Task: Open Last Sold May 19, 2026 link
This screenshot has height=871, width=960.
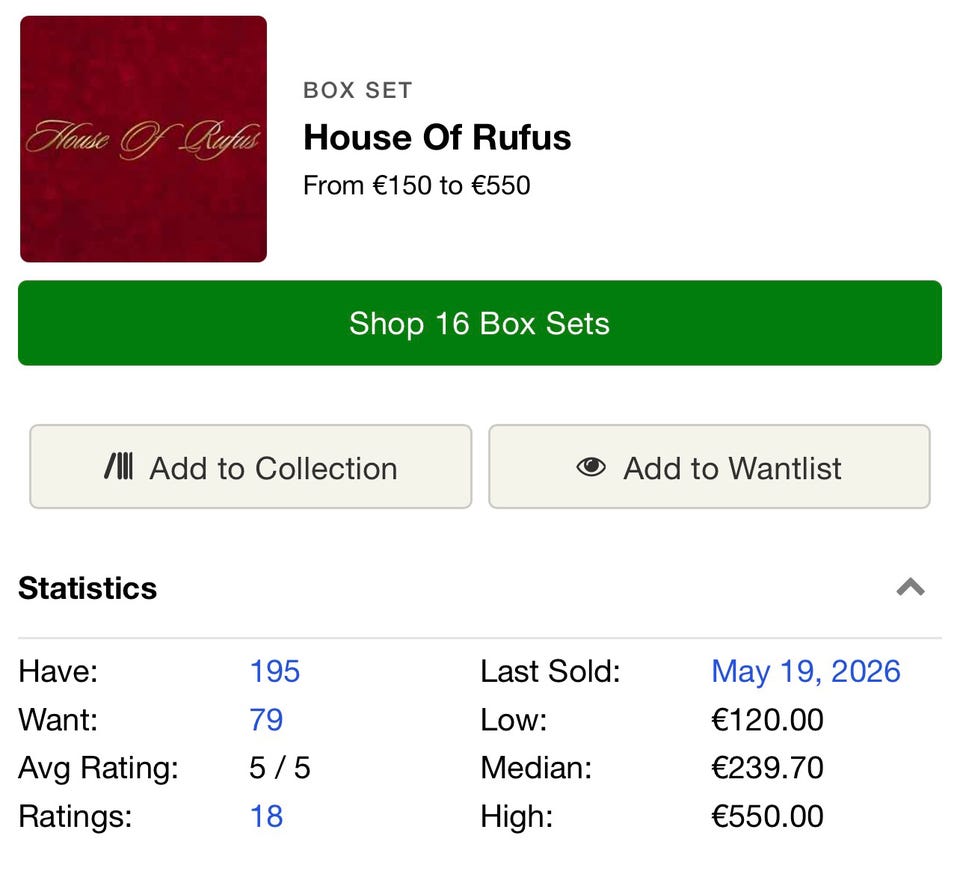Action: point(806,671)
